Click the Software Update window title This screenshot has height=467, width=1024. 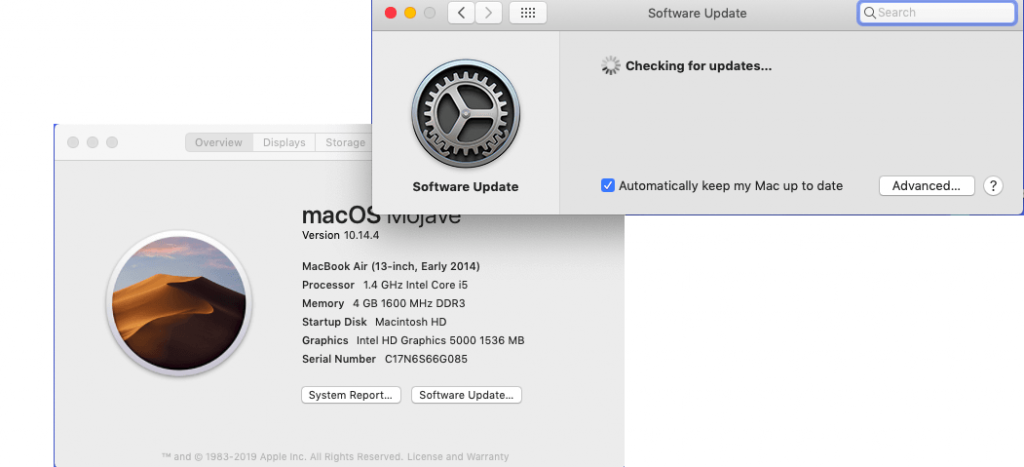[x=697, y=12]
